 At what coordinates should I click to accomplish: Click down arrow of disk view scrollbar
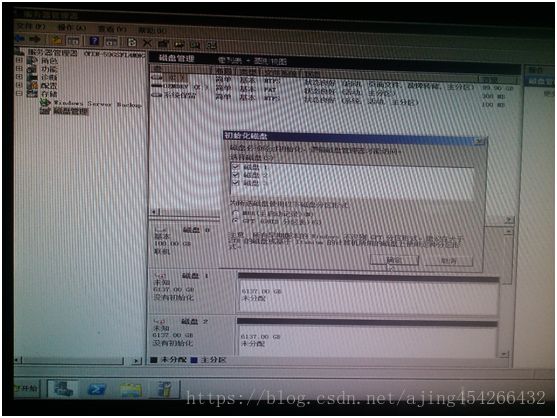pos(504,354)
